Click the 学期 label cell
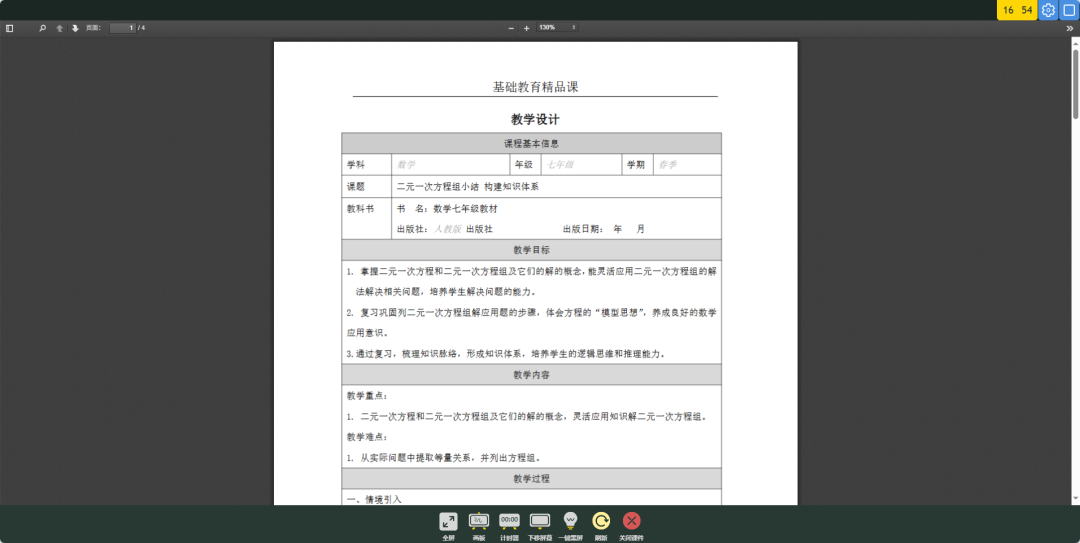Image resolution: width=1080 pixels, height=543 pixels. pyautogui.click(x=637, y=165)
